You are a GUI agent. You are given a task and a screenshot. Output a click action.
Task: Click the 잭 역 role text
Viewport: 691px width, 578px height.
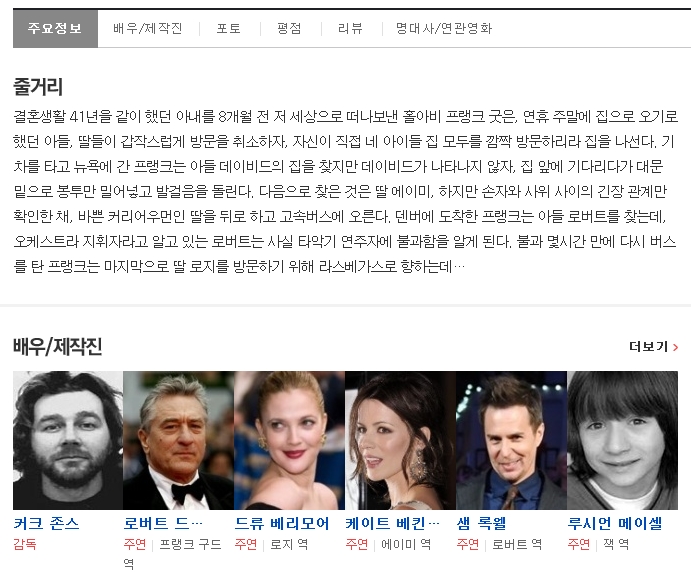(x=616, y=545)
